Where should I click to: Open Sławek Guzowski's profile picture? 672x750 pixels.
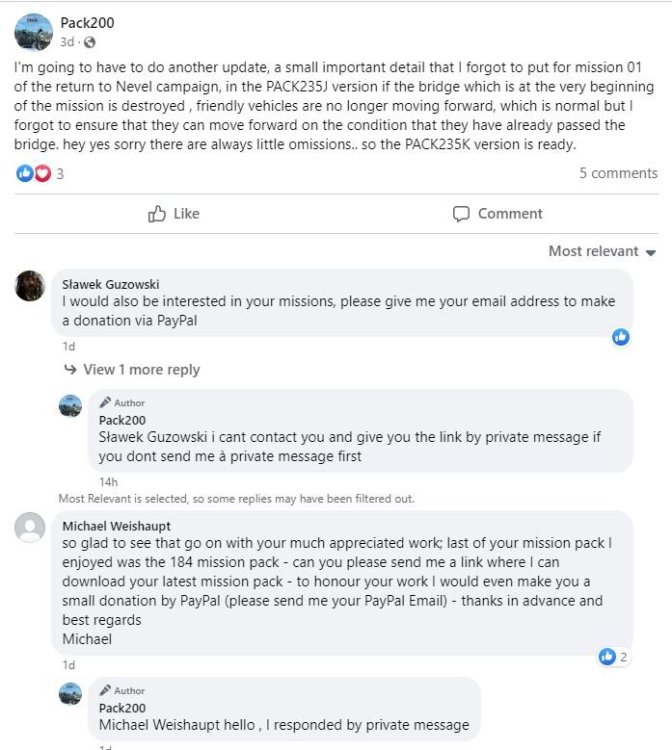click(x=30, y=286)
